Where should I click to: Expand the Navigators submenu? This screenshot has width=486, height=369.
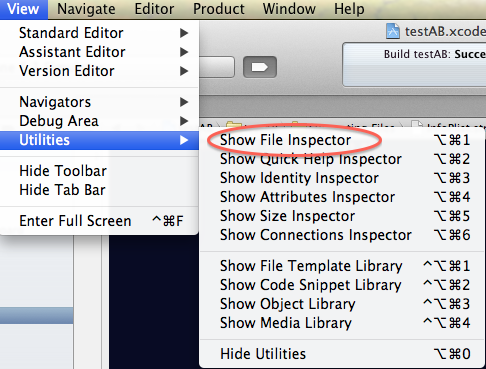pyautogui.click(x=99, y=102)
